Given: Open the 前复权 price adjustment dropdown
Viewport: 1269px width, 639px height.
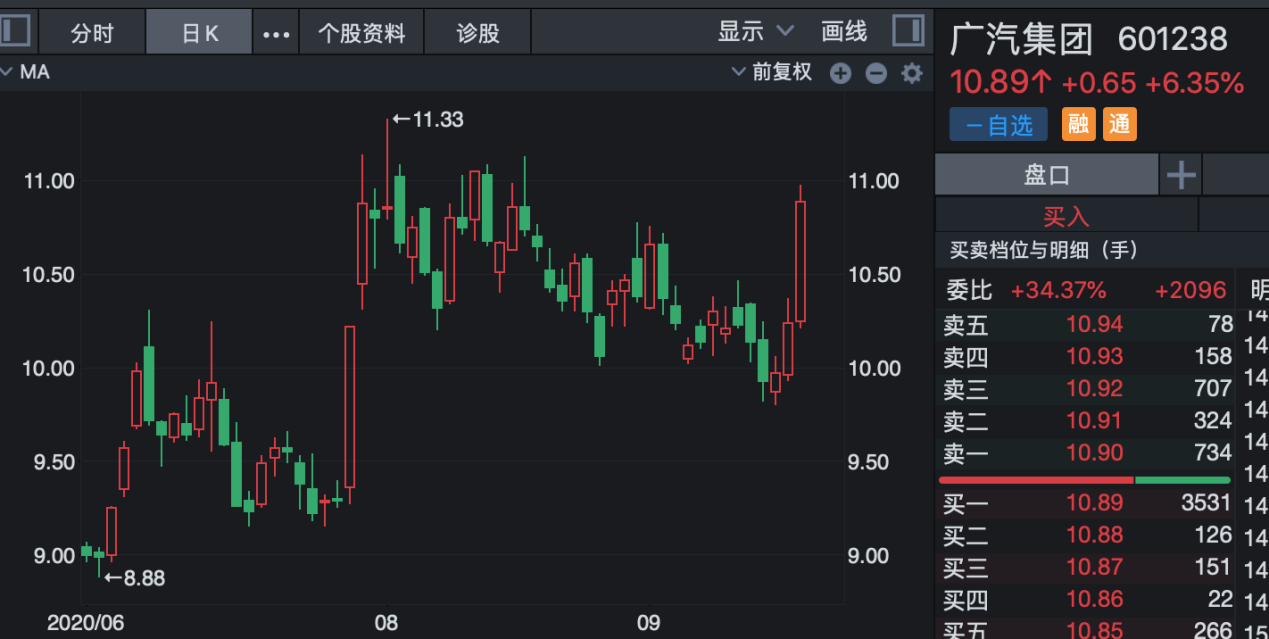Looking at the screenshot, I should [x=772, y=72].
